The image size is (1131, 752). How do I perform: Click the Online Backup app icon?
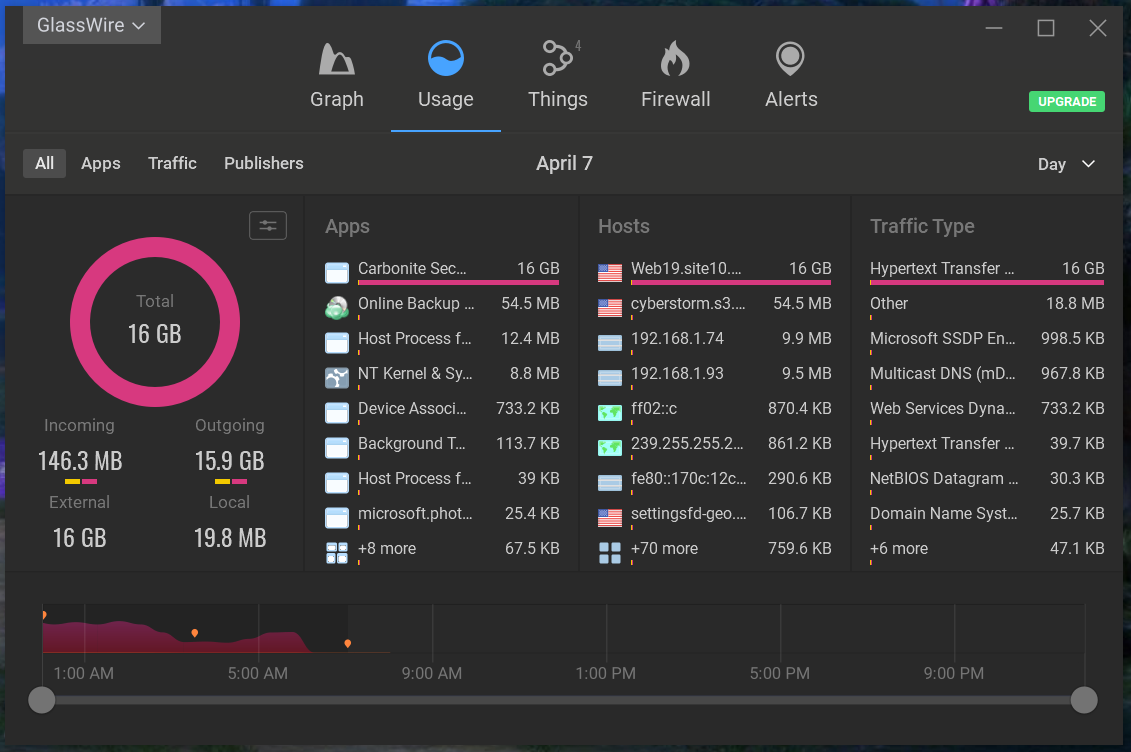point(337,304)
